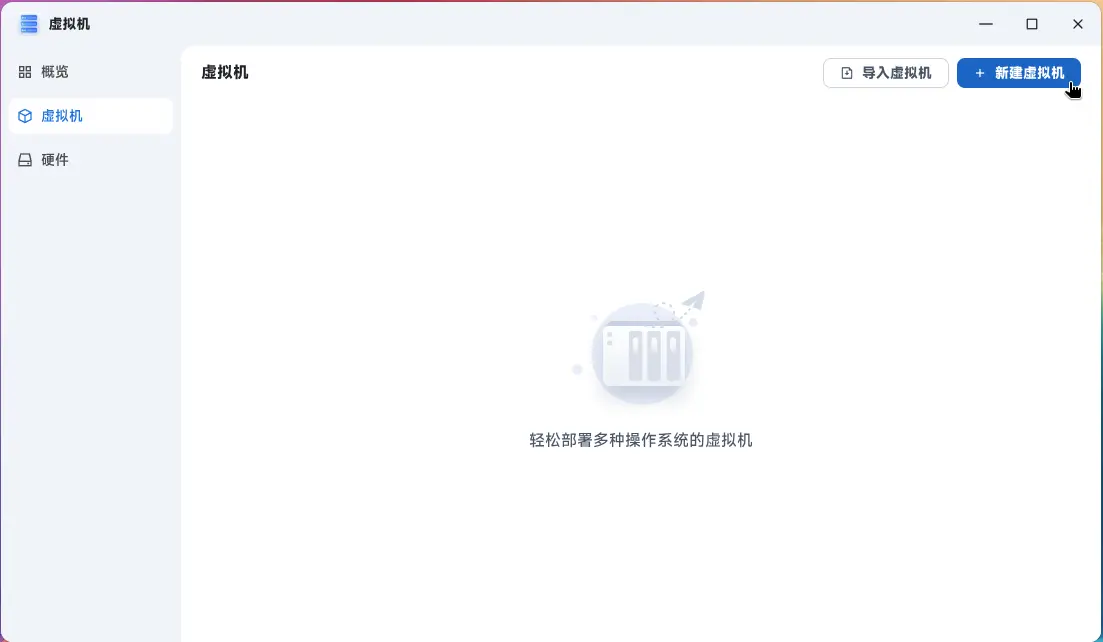
Task: Click the plus icon in 新建虚拟机 button
Action: click(979, 73)
